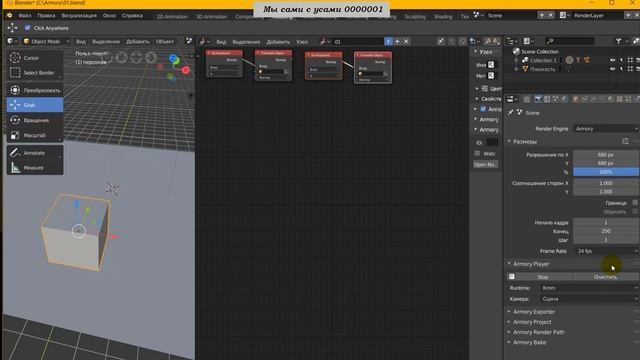Toggle the Watc checkbox in node sidebar
Viewport: 640px width, 360px height.
point(477,153)
